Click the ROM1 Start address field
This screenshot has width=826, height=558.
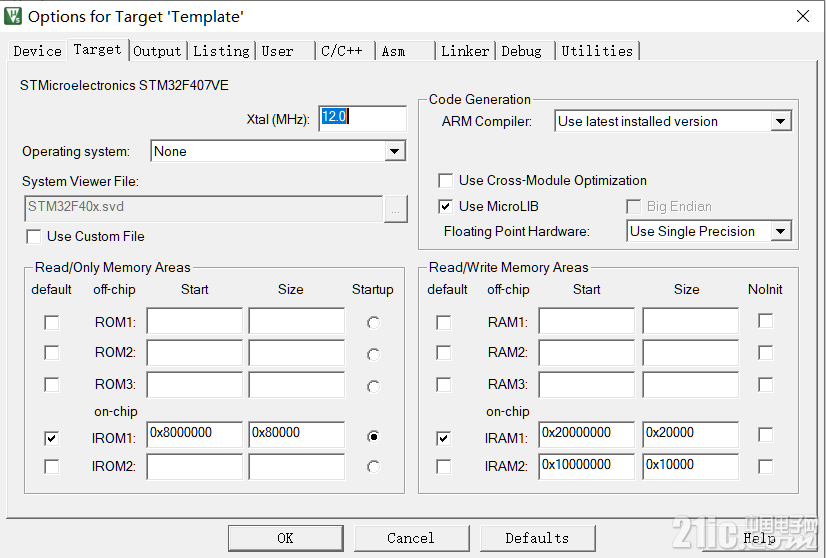click(194, 321)
